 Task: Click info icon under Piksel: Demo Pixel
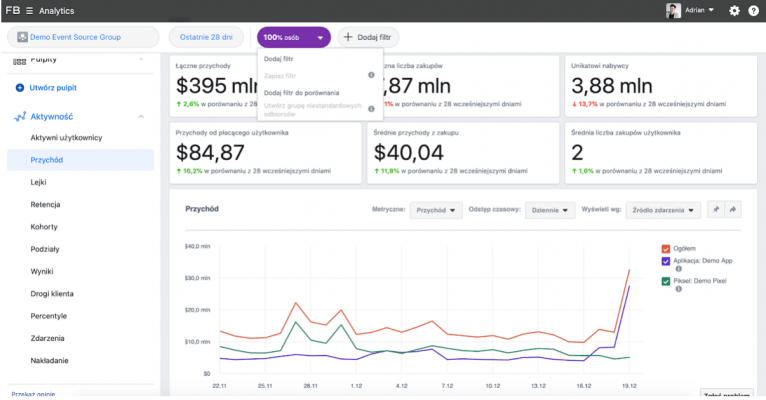point(678,290)
